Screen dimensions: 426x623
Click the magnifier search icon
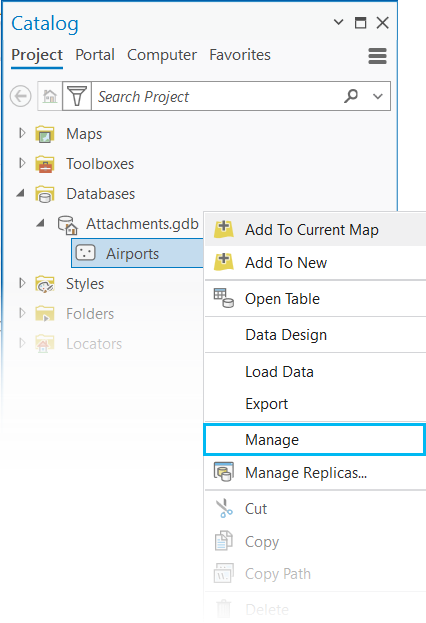pos(351,96)
